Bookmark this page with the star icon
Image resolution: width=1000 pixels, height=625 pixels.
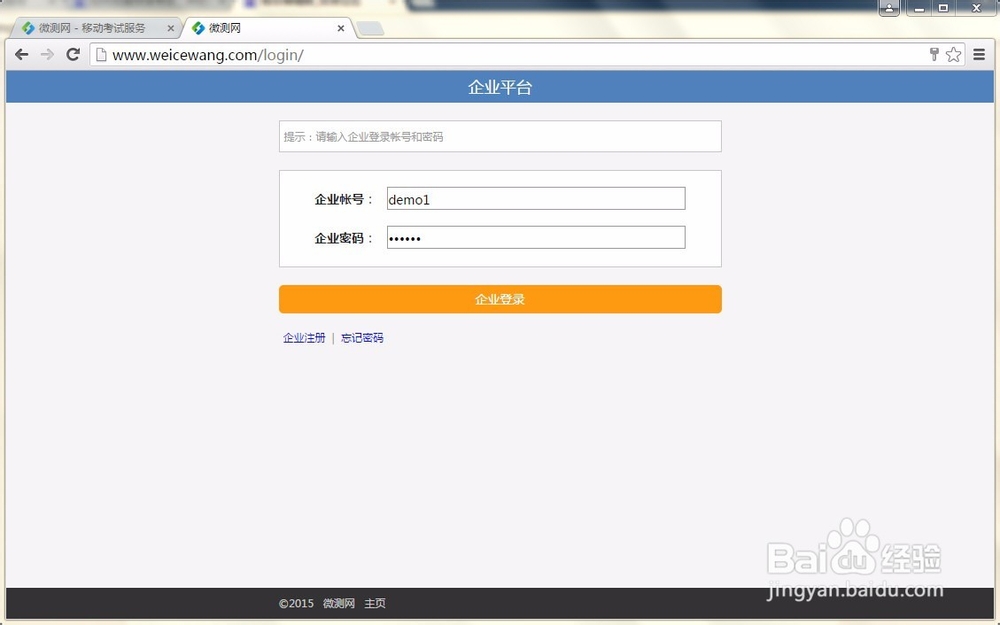click(952, 55)
